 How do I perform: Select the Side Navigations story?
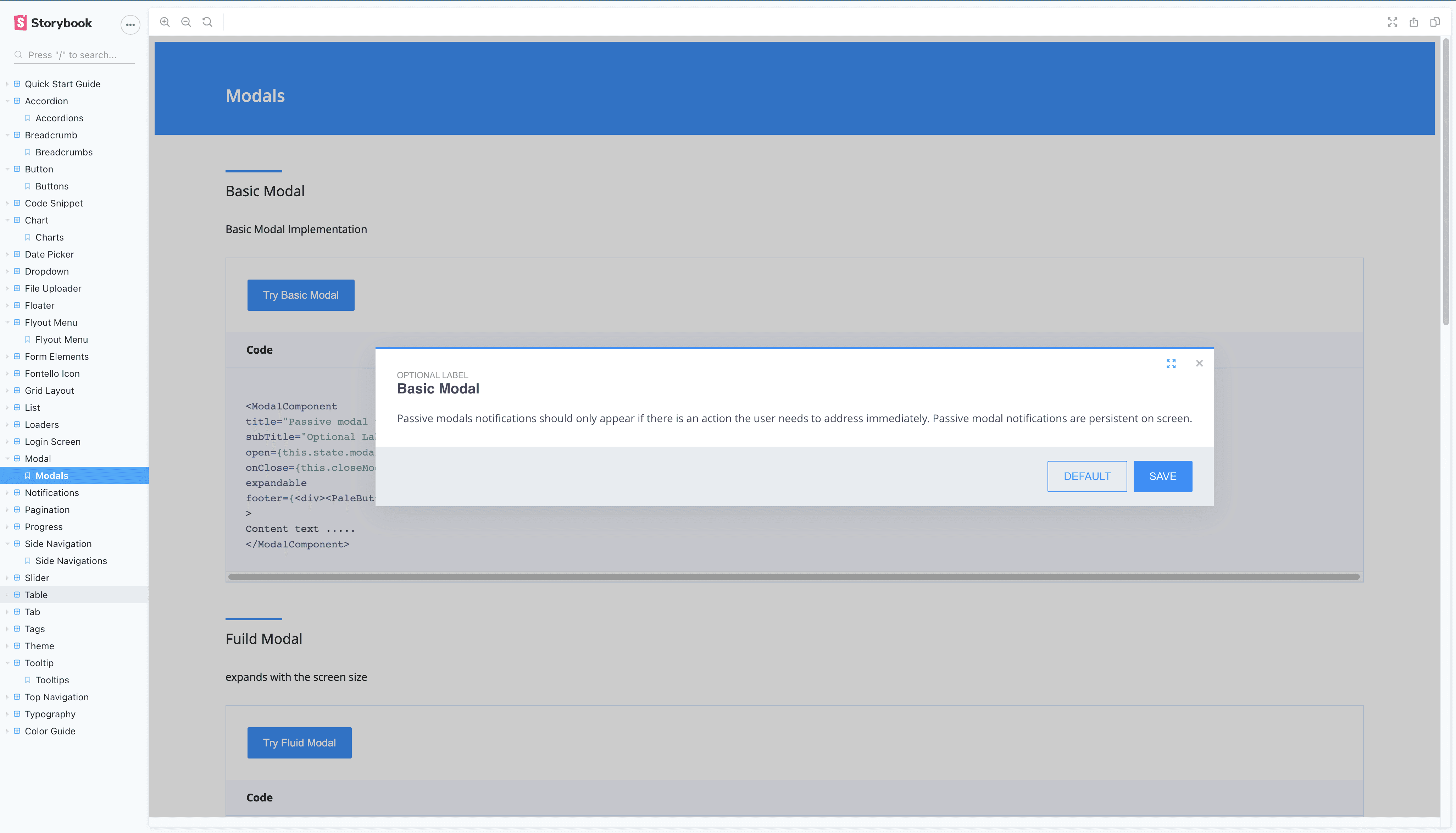coord(71,561)
